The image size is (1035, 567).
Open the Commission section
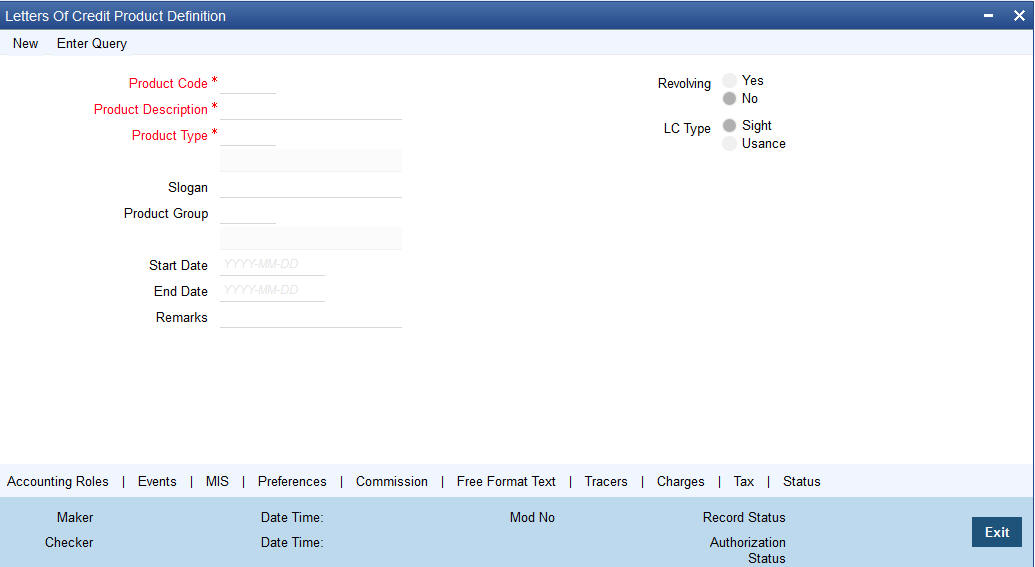[x=391, y=481]
